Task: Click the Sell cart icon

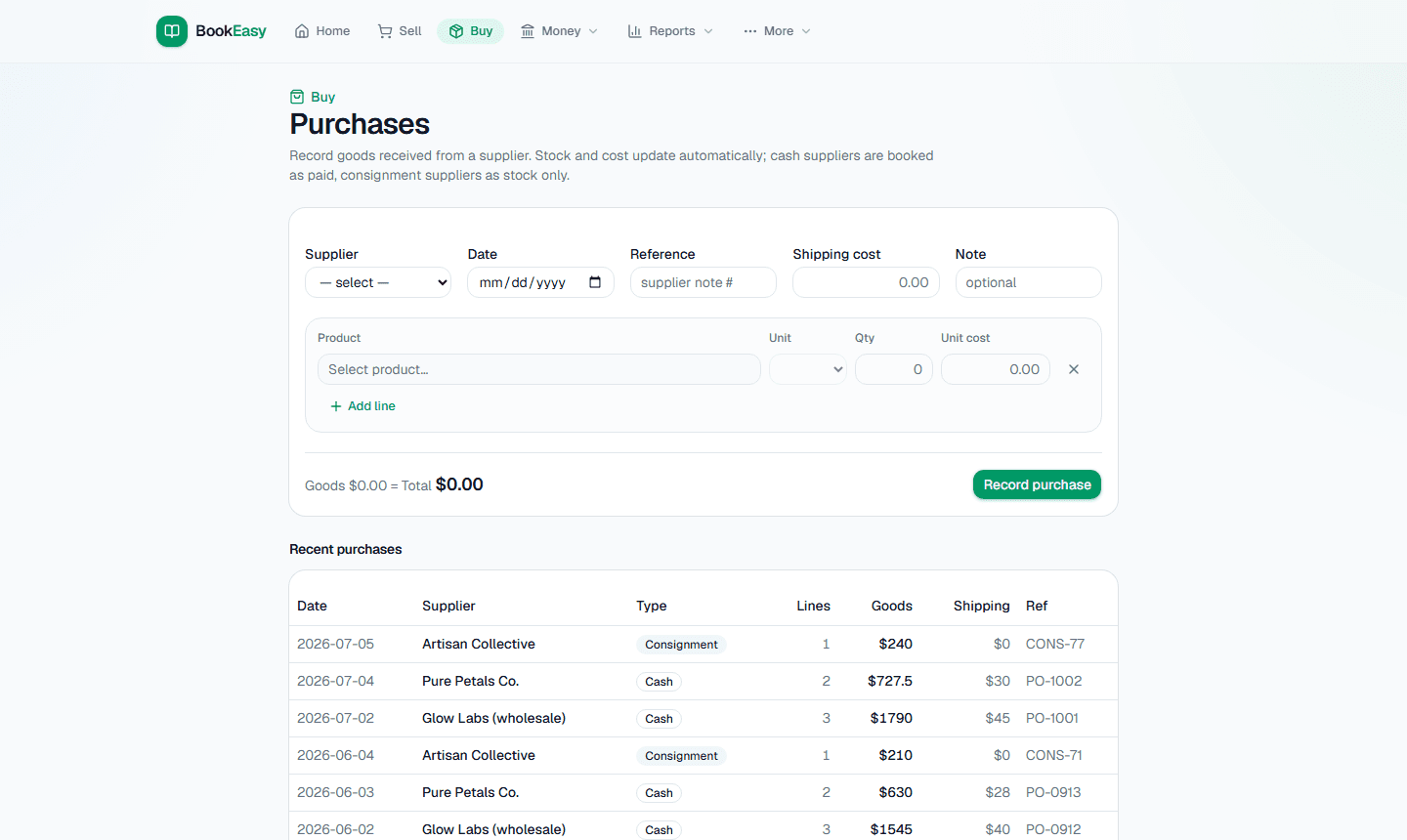Action: tap(385, 31)
